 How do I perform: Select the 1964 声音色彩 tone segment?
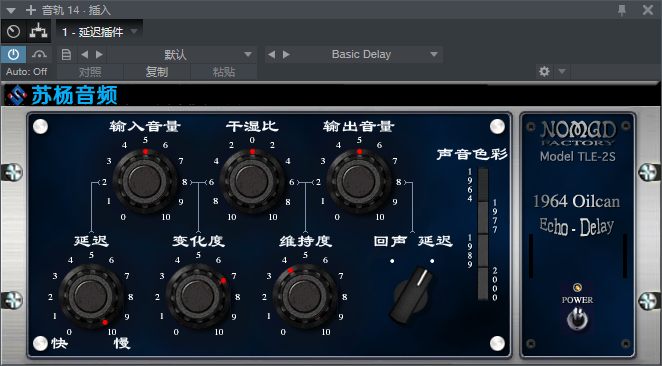[483, 184]
